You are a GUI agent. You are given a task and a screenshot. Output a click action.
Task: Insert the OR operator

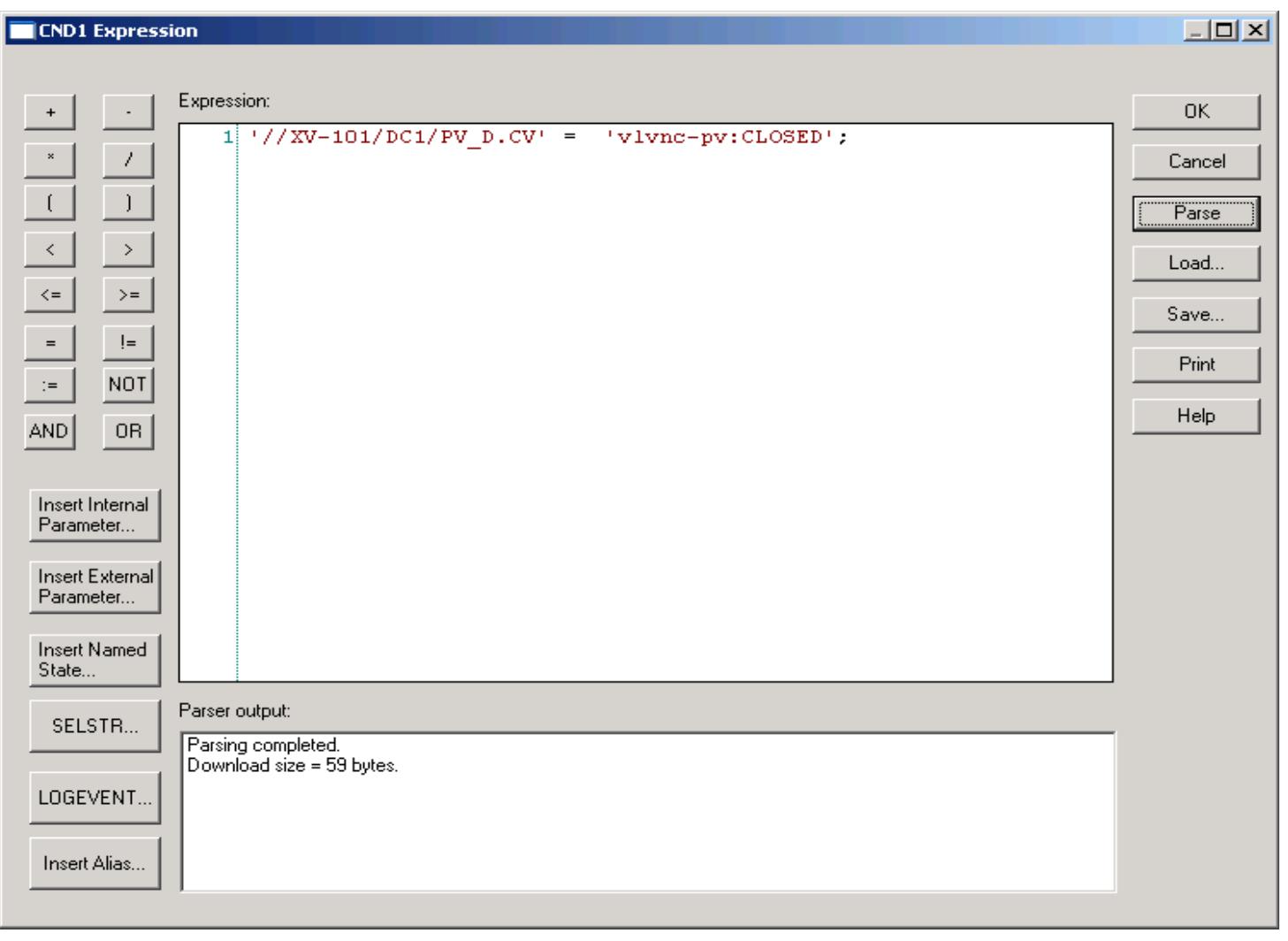pyautogui.click(x=128, y=432)
